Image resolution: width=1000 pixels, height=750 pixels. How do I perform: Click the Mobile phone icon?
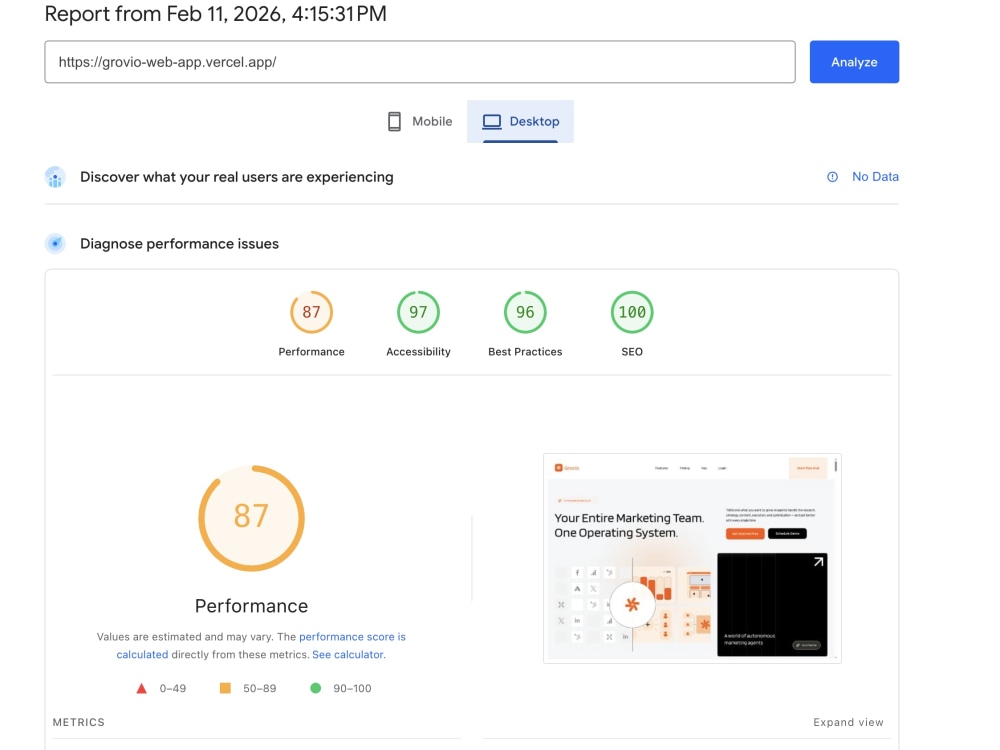point(394,121)
